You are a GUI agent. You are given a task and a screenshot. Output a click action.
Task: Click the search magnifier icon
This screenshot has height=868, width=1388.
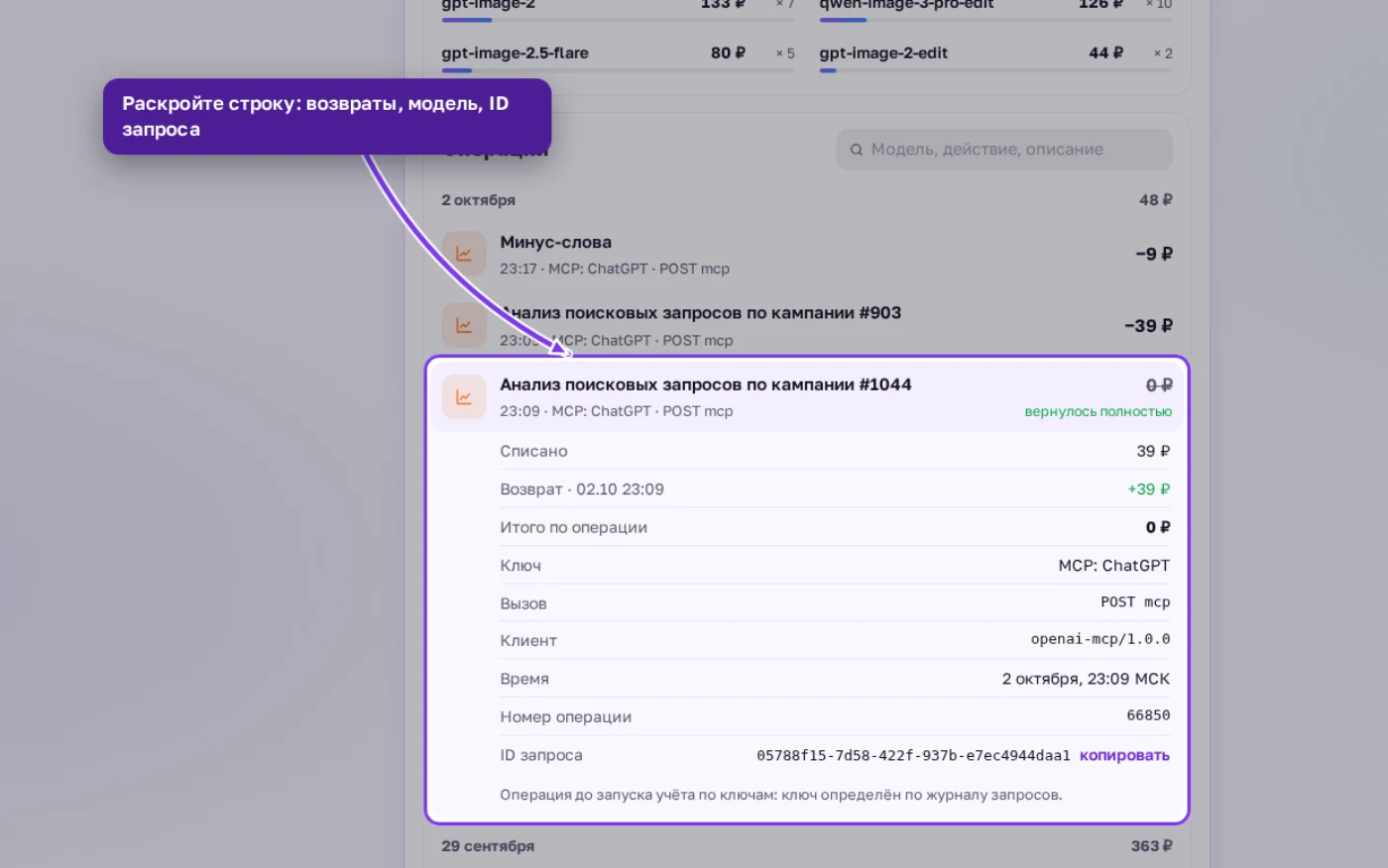(x=856, y=150)
